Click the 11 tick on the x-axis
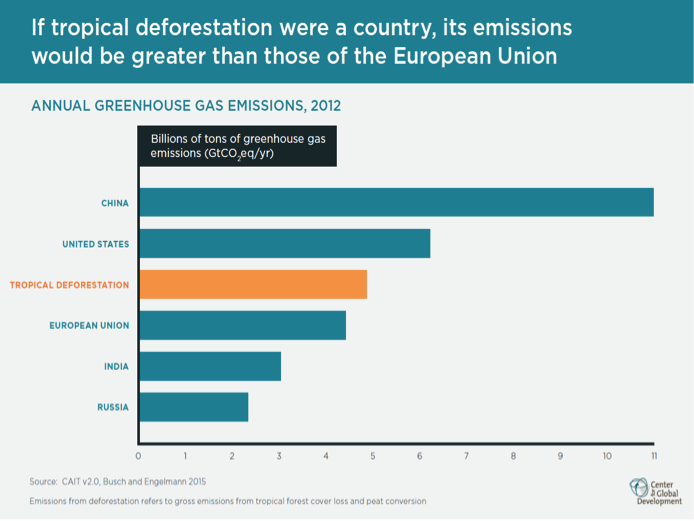Screen dimensions: 694x521 653,456
